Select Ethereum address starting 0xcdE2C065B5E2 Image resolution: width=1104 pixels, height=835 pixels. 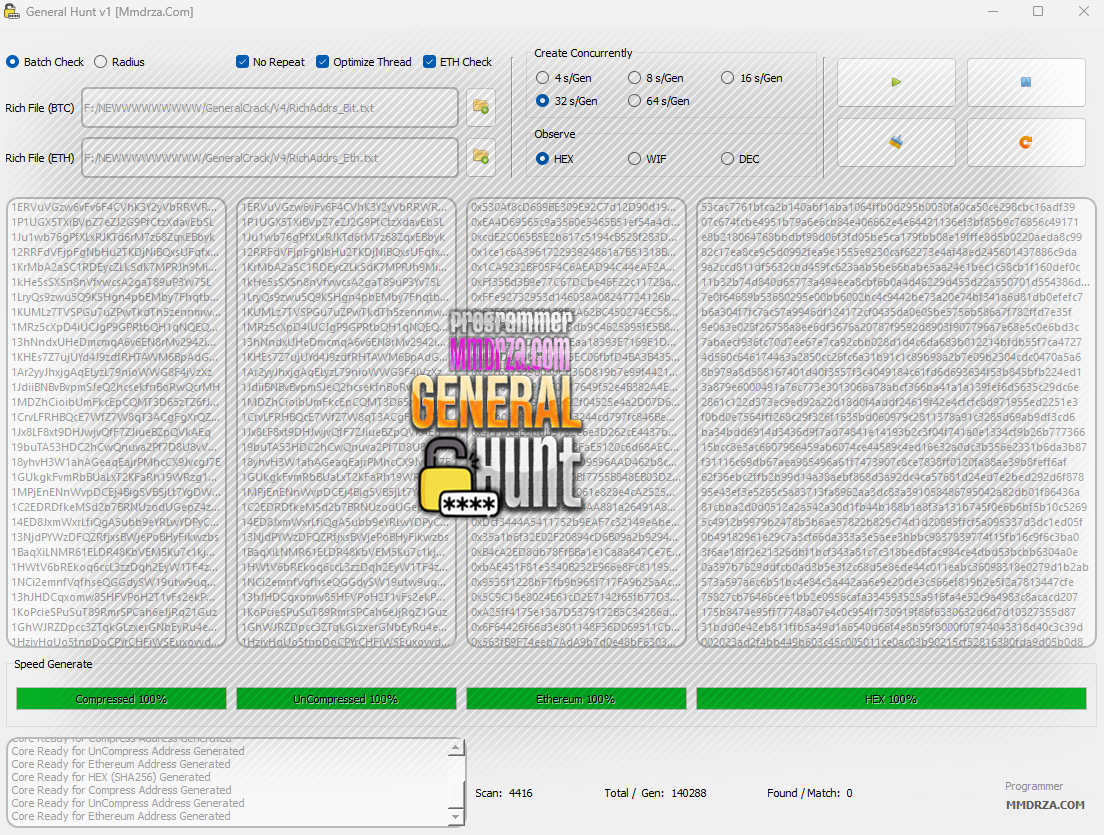[575, 237]
